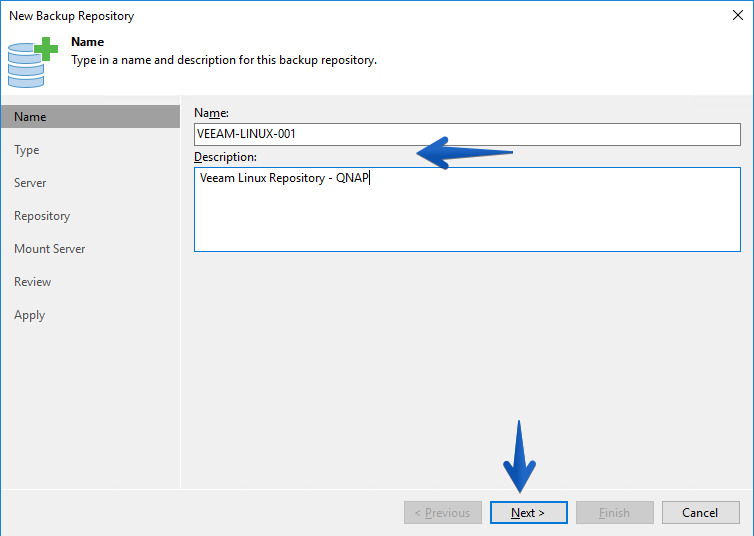Click inside the Description text box
Image resolution: width=754 pixels, height=536 pixels.
(x=467, y=209)
